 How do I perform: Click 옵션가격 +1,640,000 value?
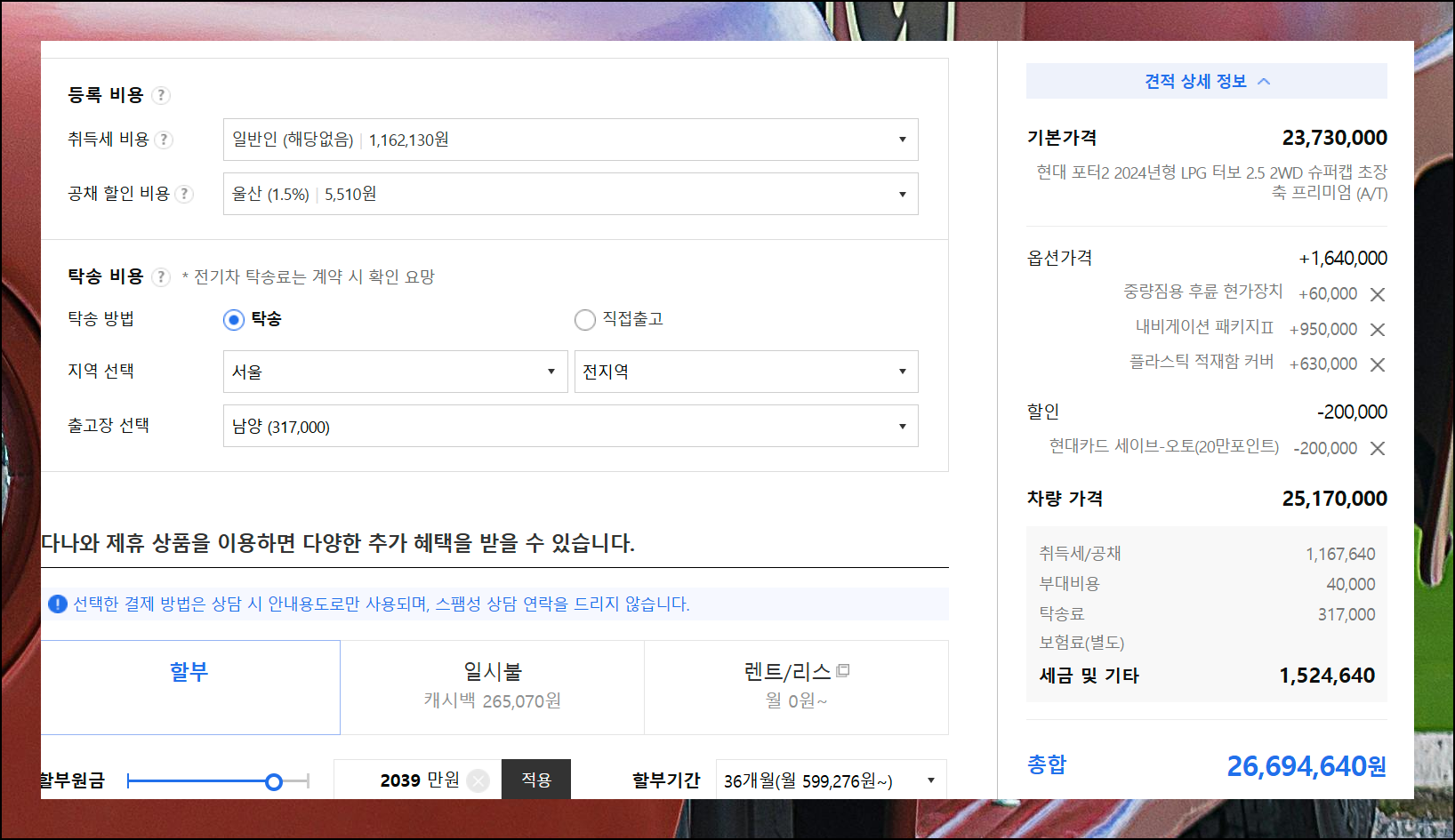click(1343, 259)
